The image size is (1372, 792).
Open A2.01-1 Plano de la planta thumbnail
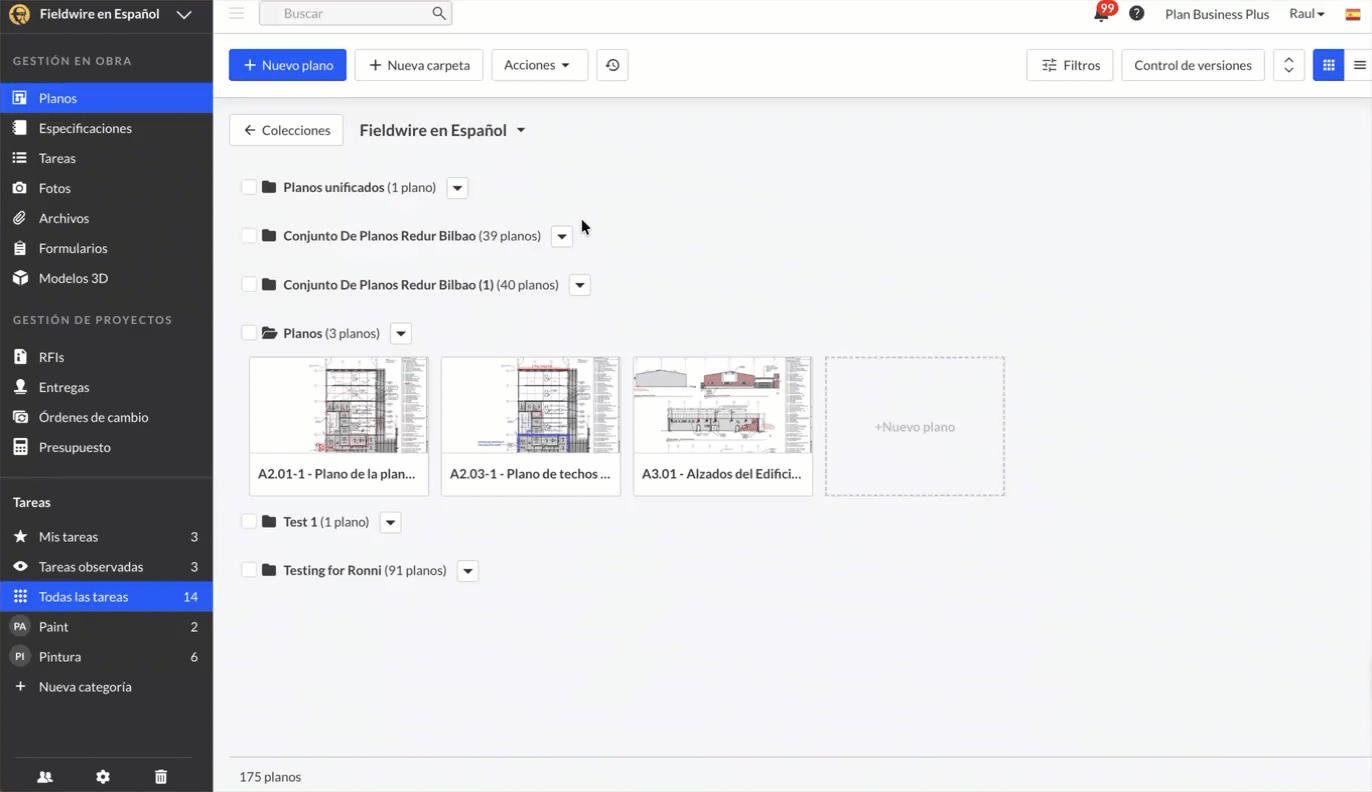[339, 426]
